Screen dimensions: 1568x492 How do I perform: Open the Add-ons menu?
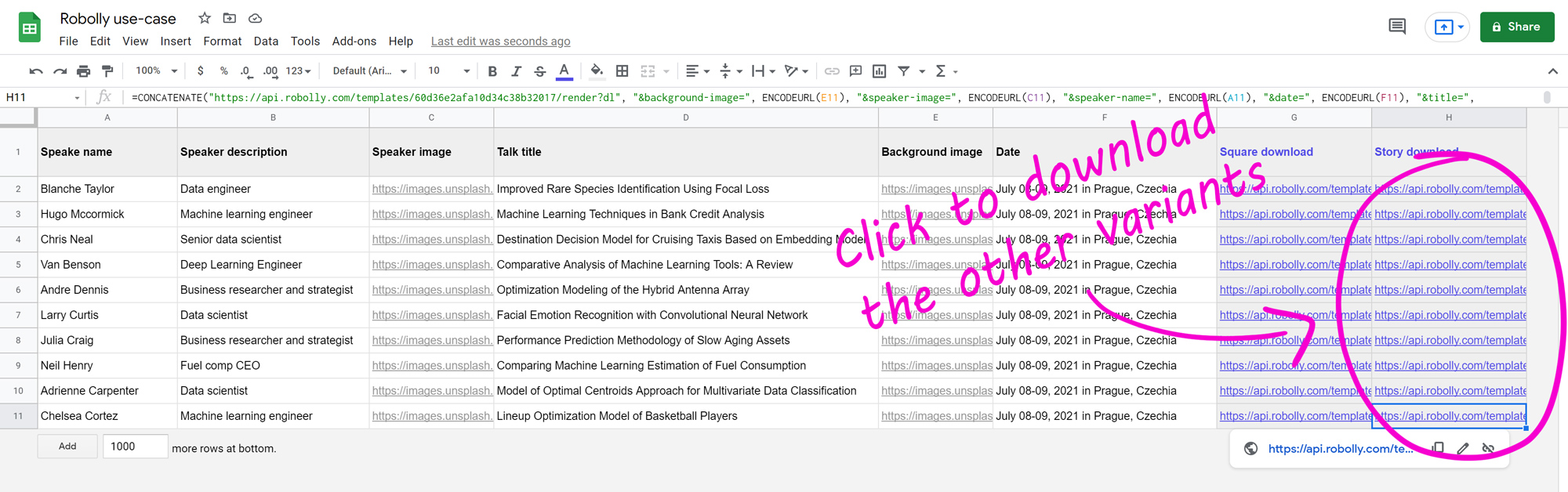pyautogui.click(x=354, y=42)
